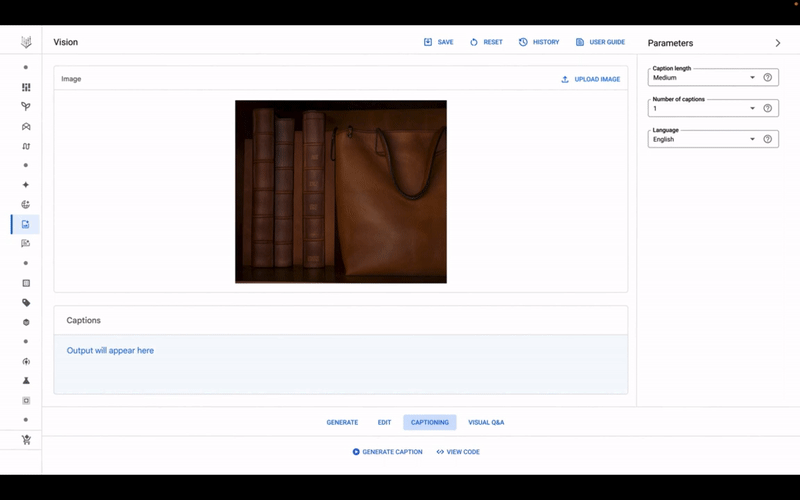Click the uploaded books and bag image
This screenshot has height=500, width=800.
[x=341, y=192]
